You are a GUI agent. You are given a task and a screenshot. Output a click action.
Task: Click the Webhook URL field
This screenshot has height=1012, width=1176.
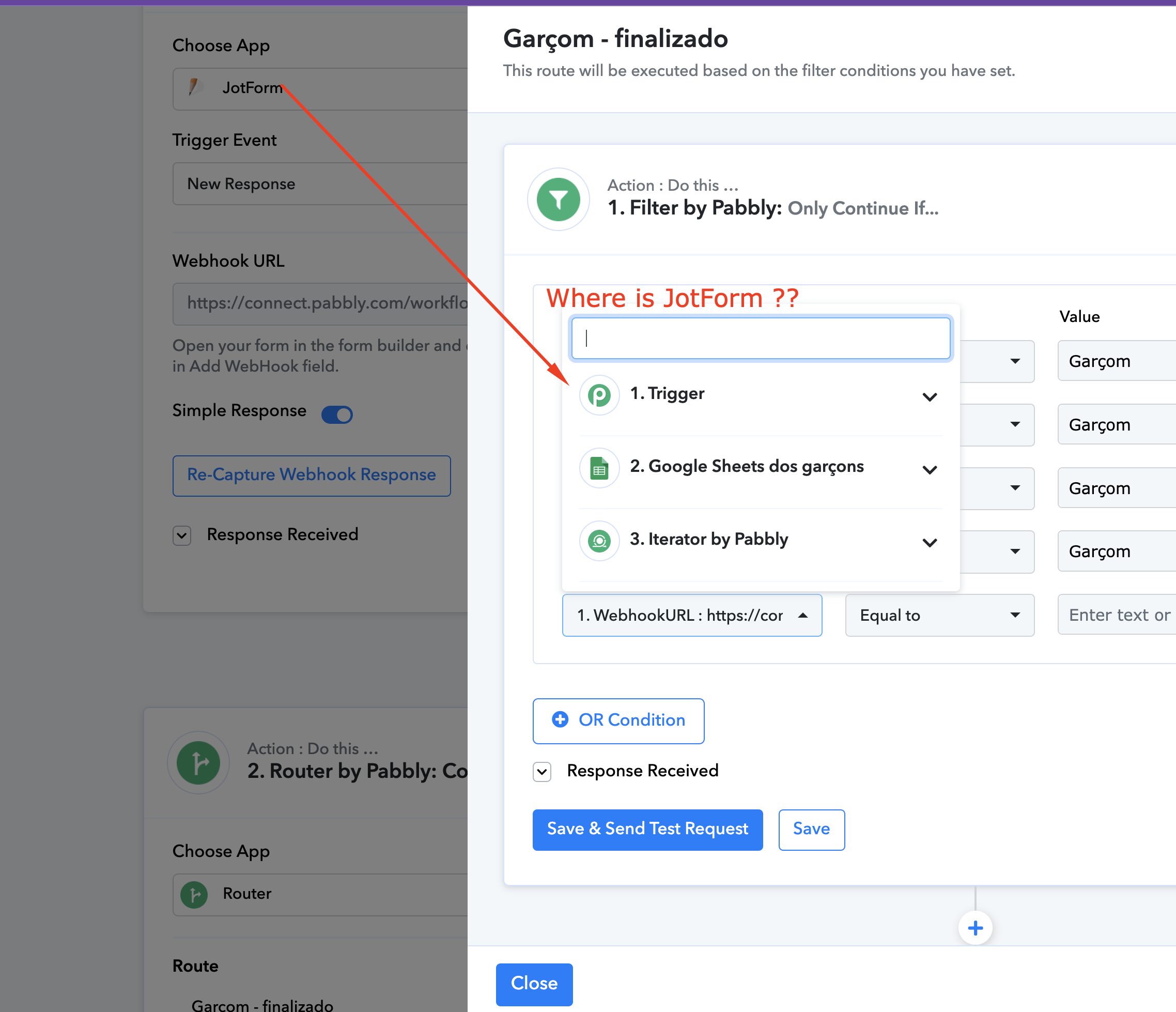[320, 304]
